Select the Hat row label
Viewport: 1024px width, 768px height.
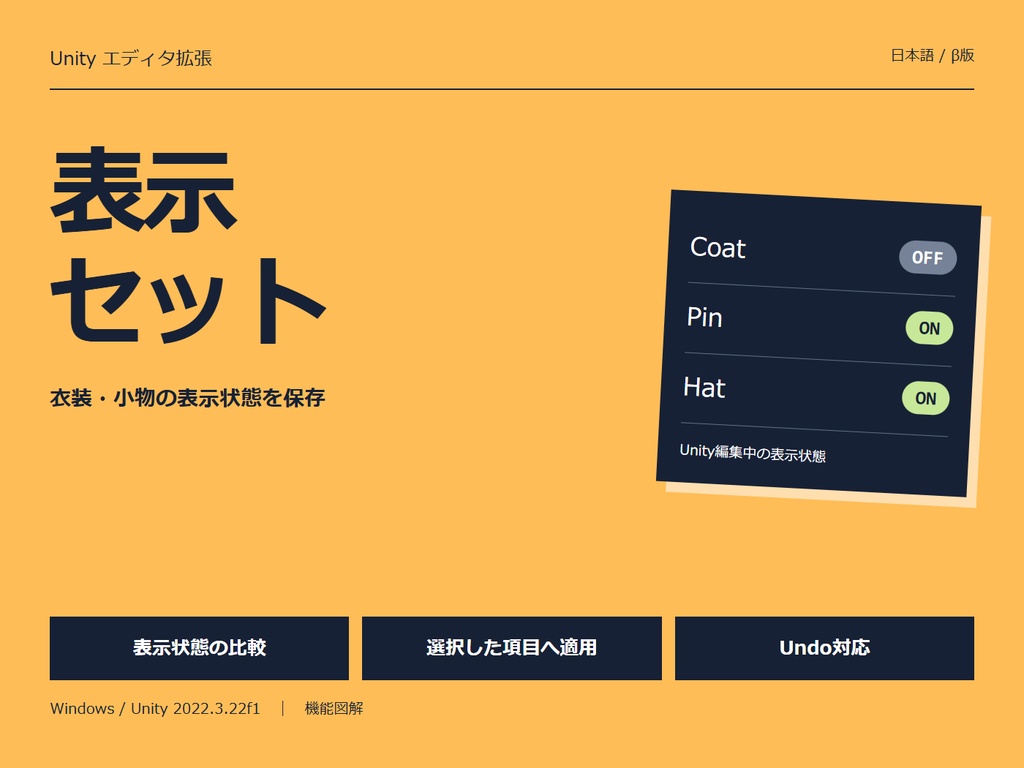(x=704, y=387)
